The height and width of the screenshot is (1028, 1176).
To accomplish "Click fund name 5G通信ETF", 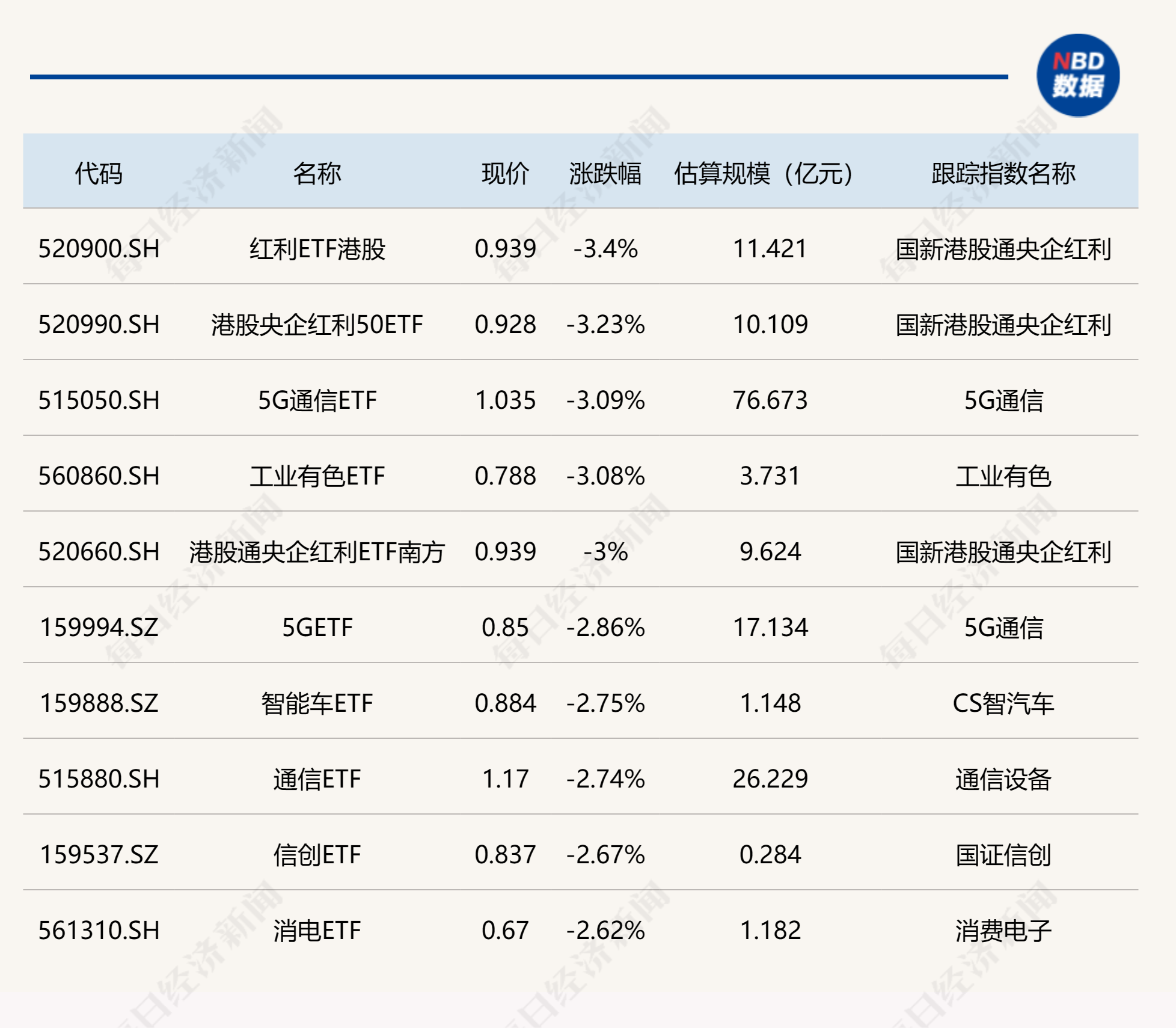I will coord(317,400).
